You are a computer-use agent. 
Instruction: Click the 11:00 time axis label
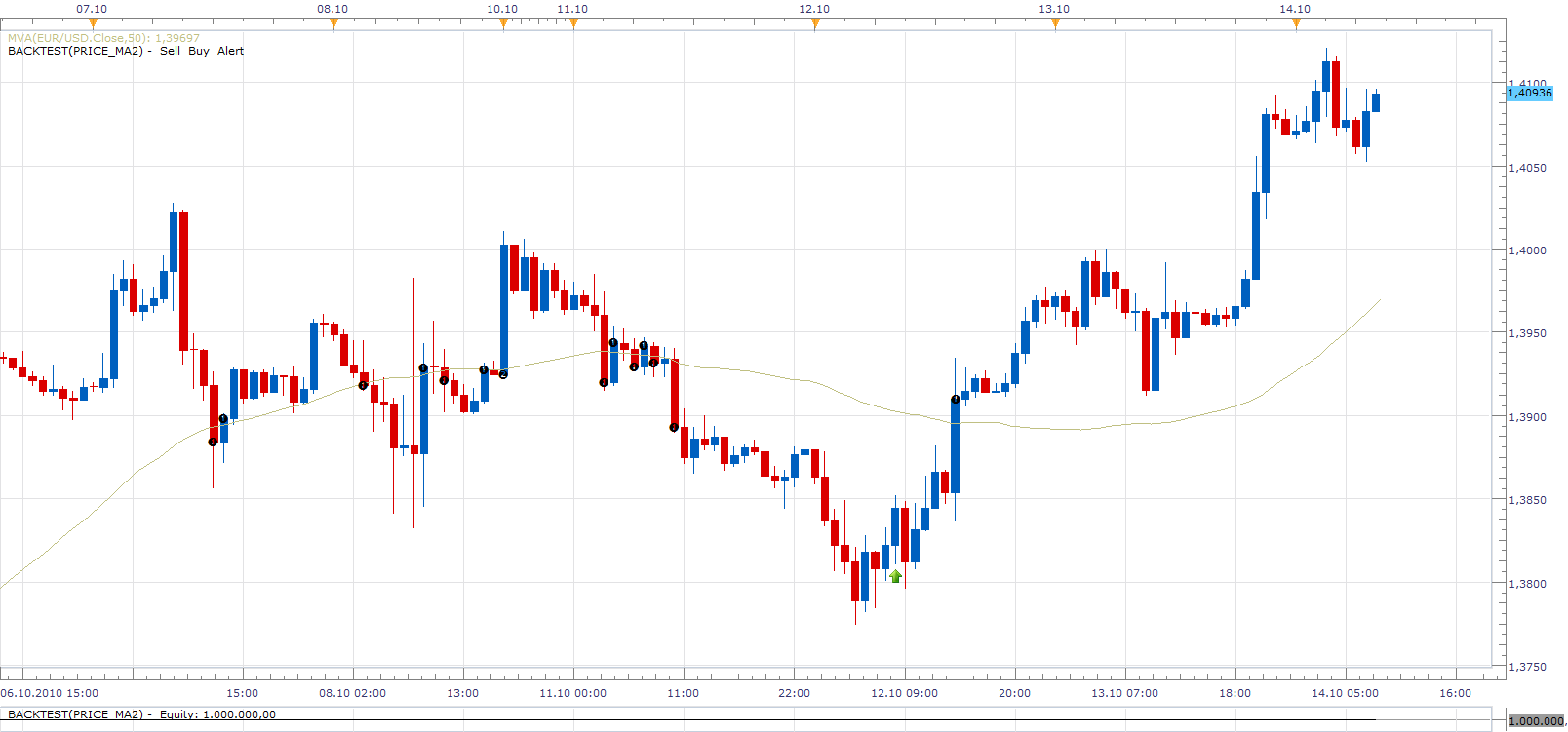point(683,693)
